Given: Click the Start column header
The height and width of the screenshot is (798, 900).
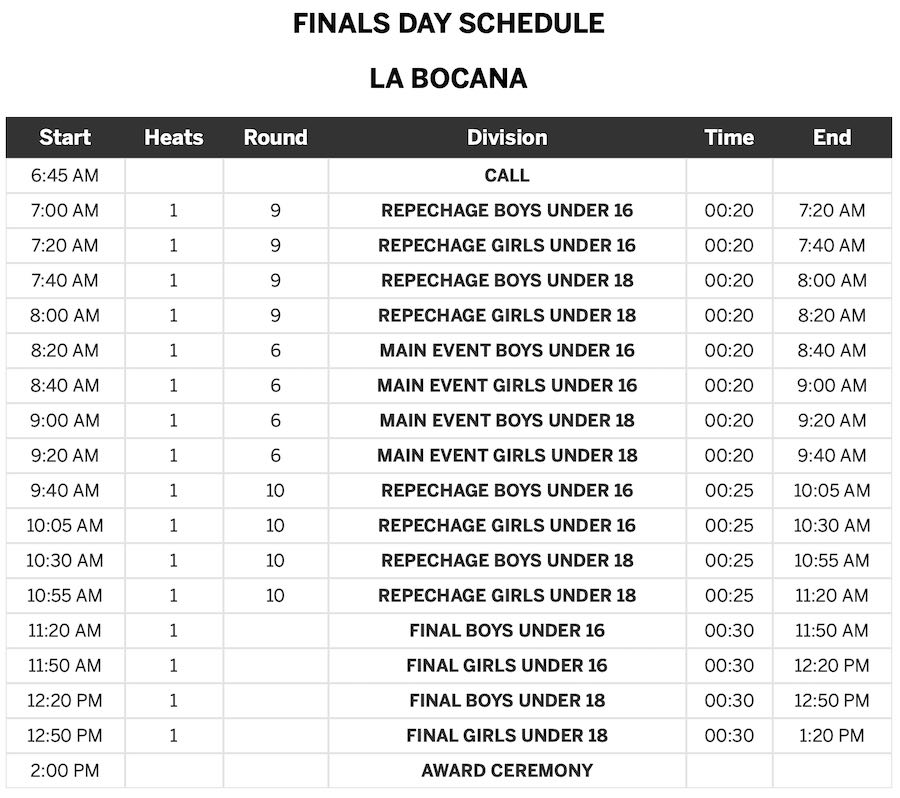Looking at the screenshot, I should click(65, 138).
